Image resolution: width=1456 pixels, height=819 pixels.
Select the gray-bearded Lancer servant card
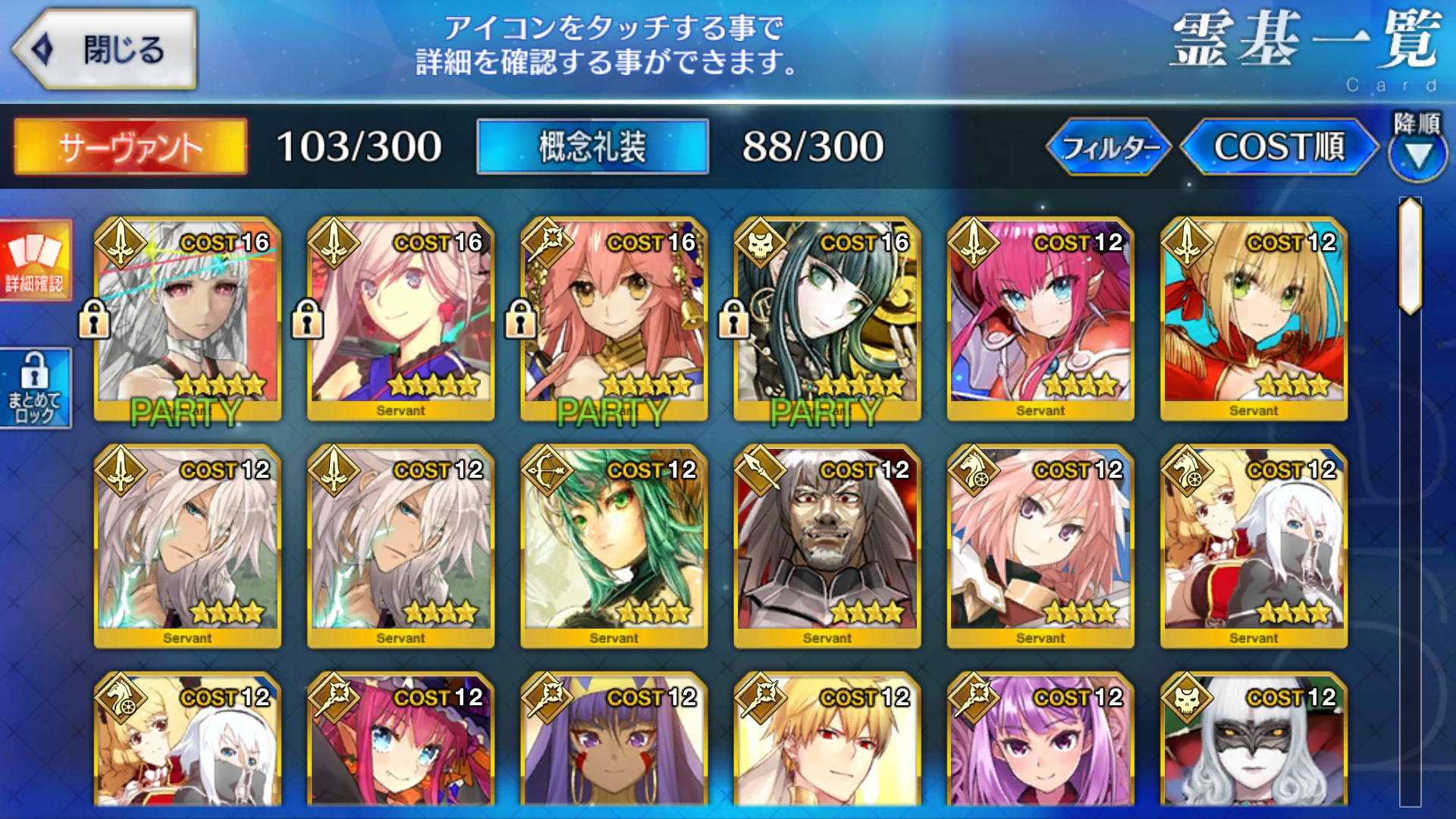coord(827,546)
